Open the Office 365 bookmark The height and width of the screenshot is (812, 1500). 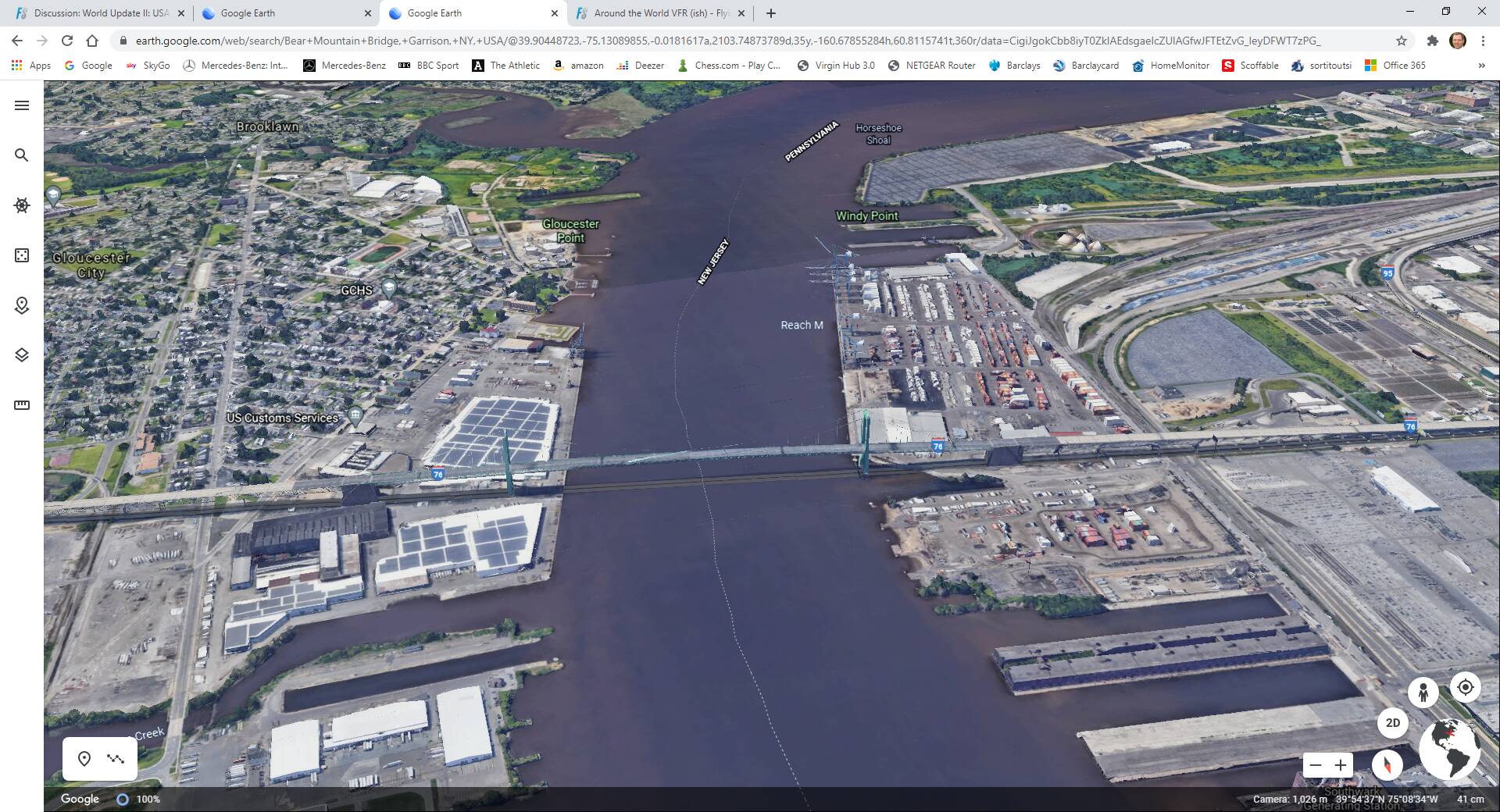coord(1395,66)
